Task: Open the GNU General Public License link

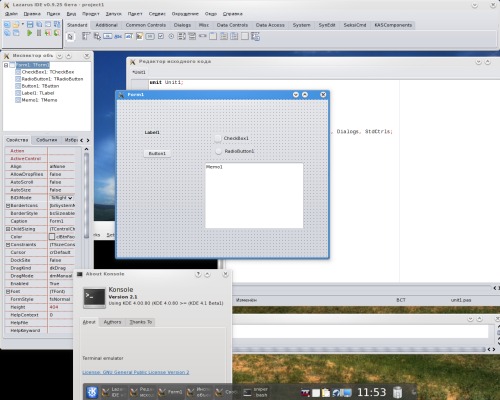Action: [136, 372]
